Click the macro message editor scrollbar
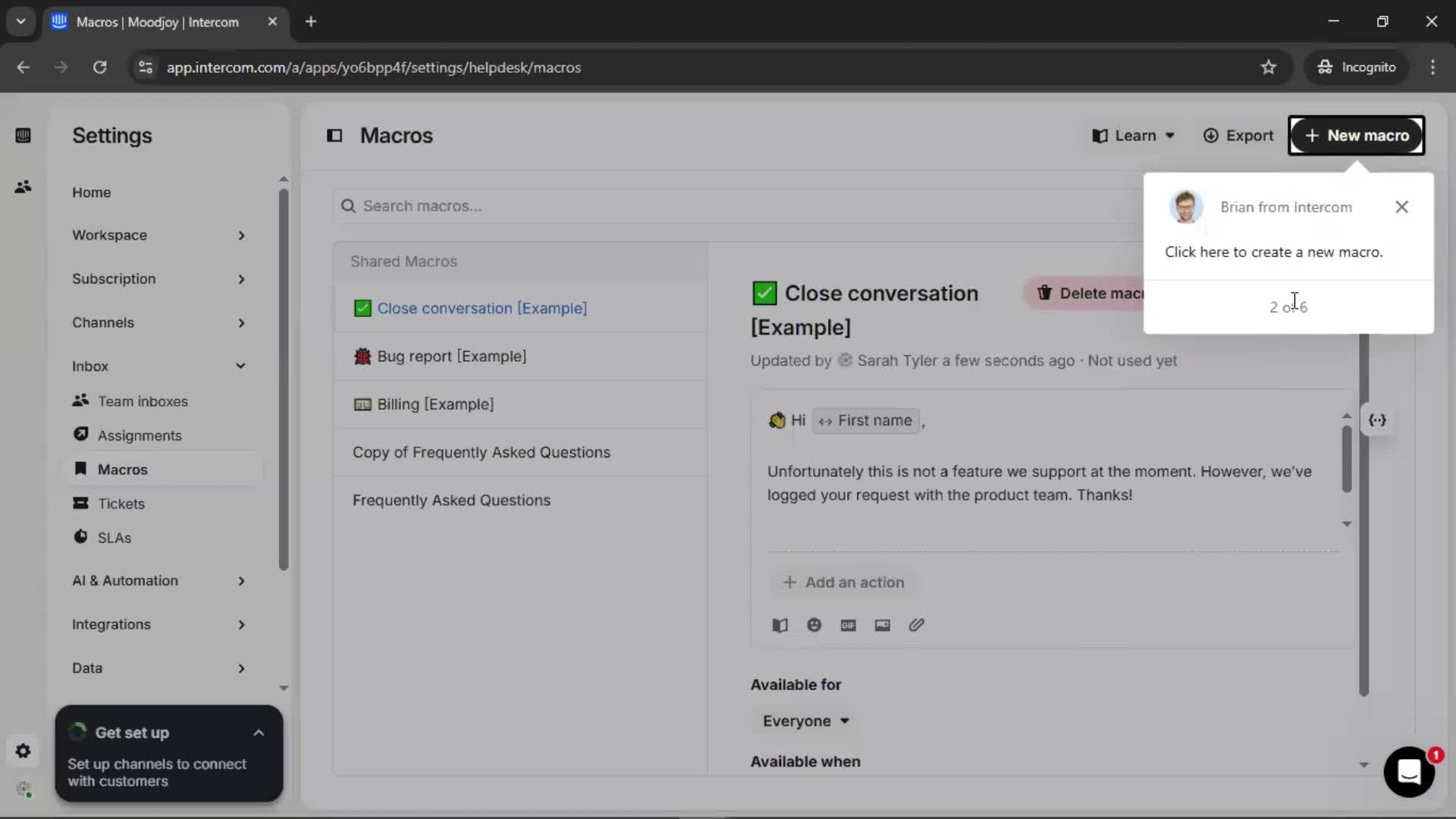 coord(1347,459)
